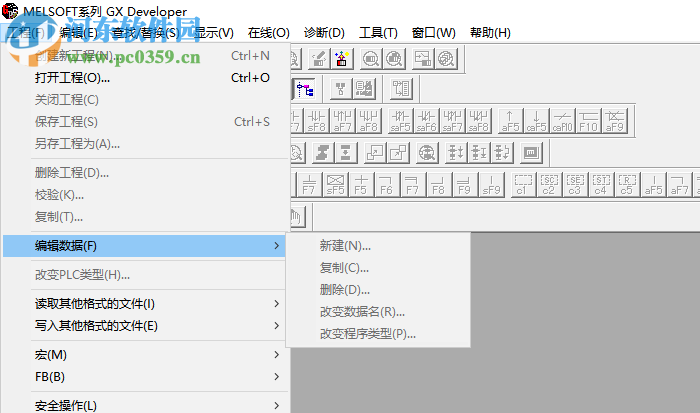Click the F5 cross toolbar button
This screenshot has width=700, height=413.
[361, 184]
